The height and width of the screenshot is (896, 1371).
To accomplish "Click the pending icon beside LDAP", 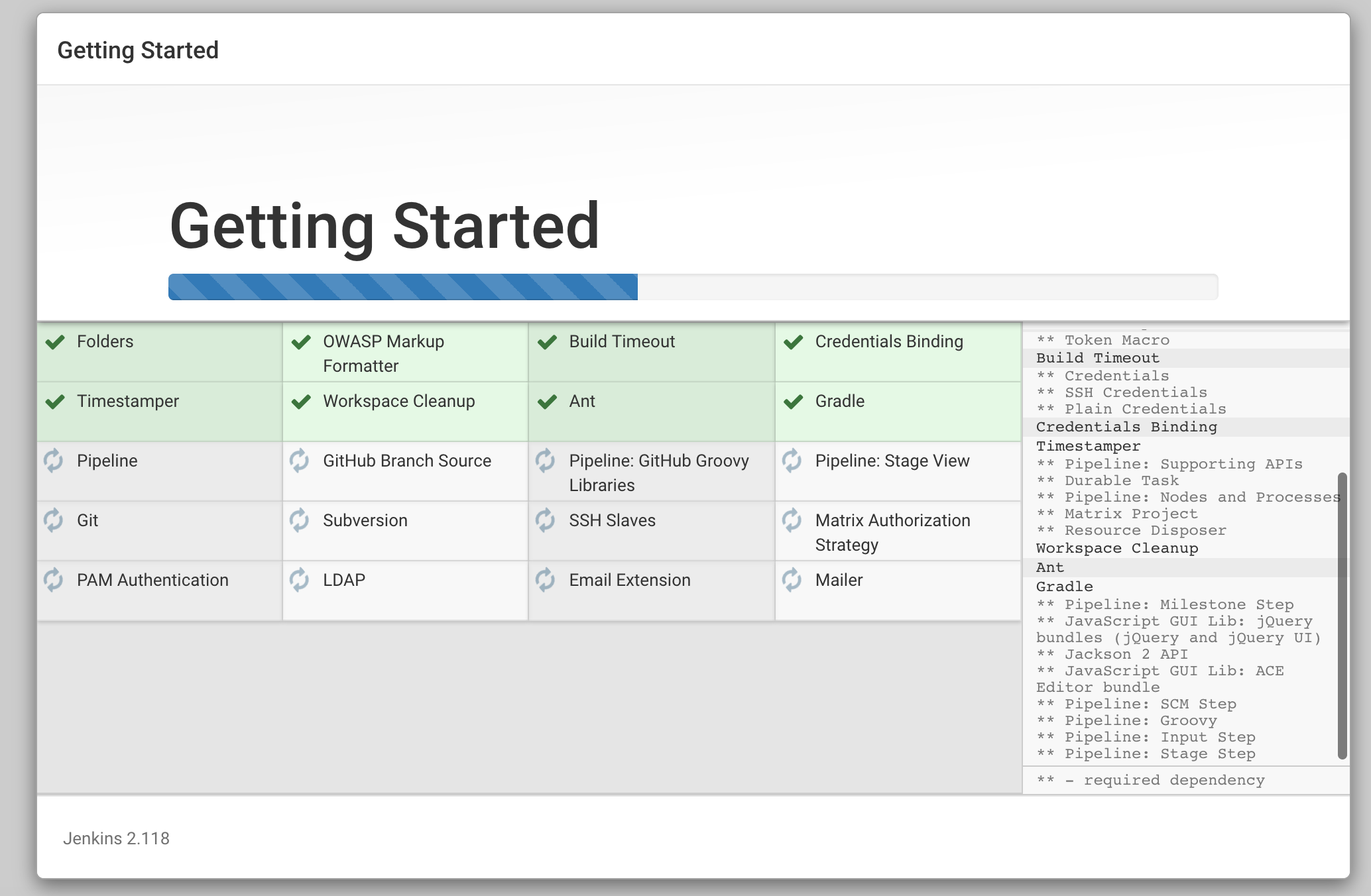I will (x=300, y=580).
